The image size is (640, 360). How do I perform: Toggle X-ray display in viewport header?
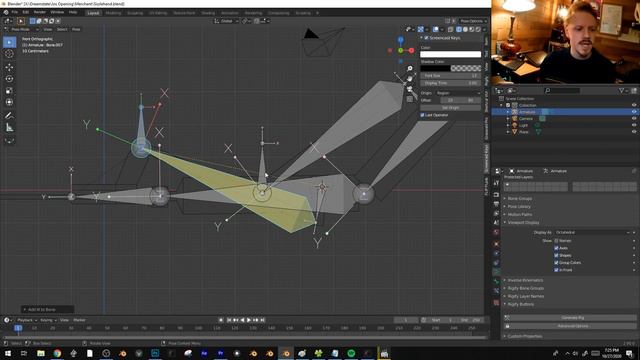(451, 29)
